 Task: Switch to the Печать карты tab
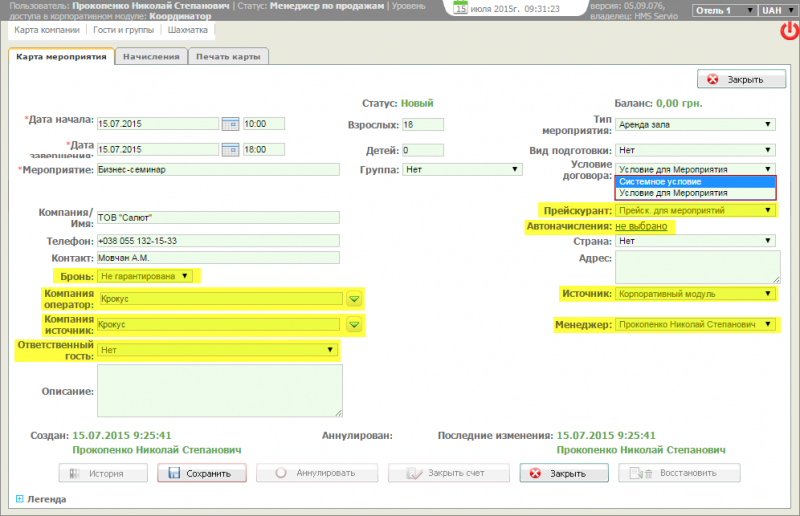(x=227, y=56)
